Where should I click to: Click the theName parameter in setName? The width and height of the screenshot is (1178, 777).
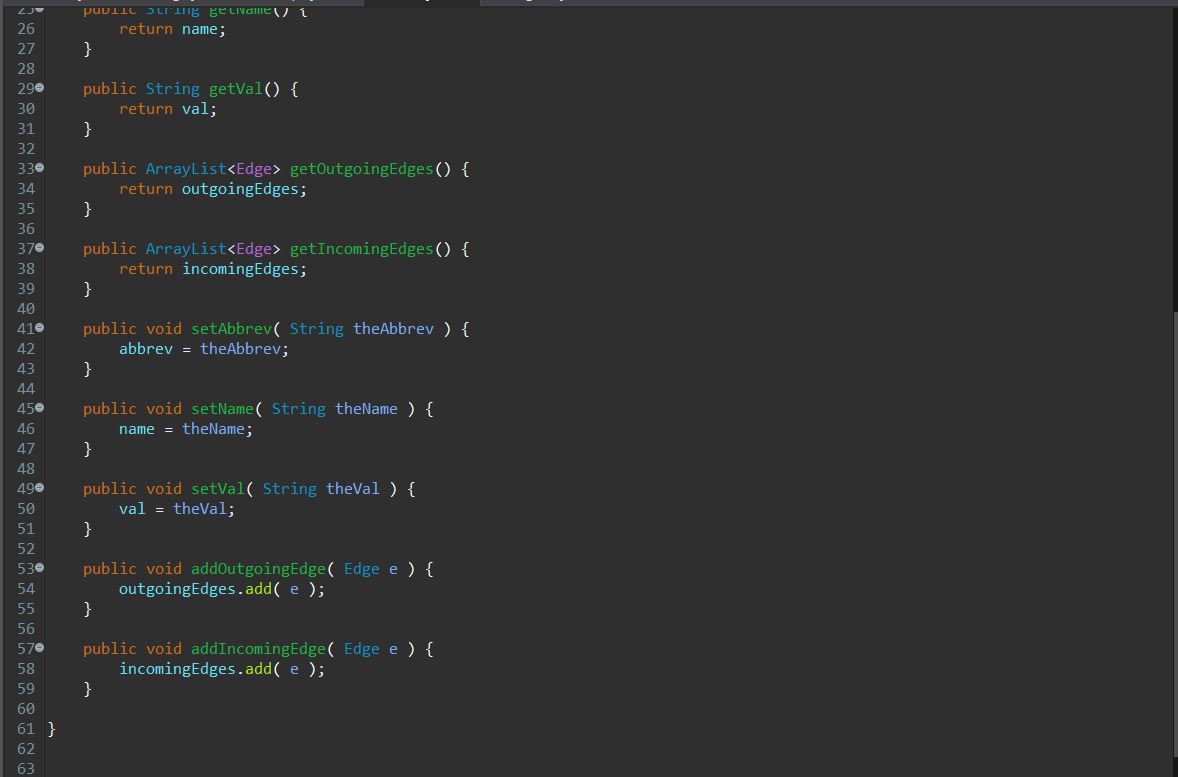366,408
